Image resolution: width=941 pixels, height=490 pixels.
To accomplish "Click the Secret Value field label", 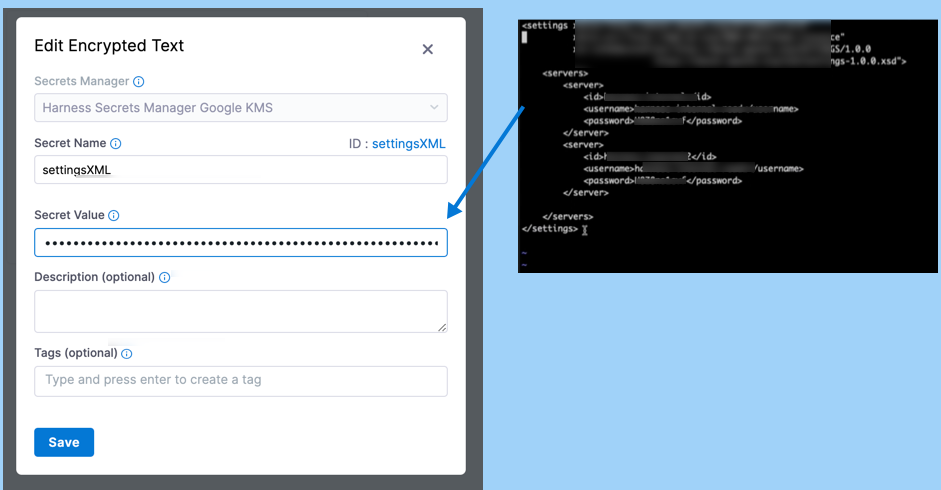I will pos(69,216).
